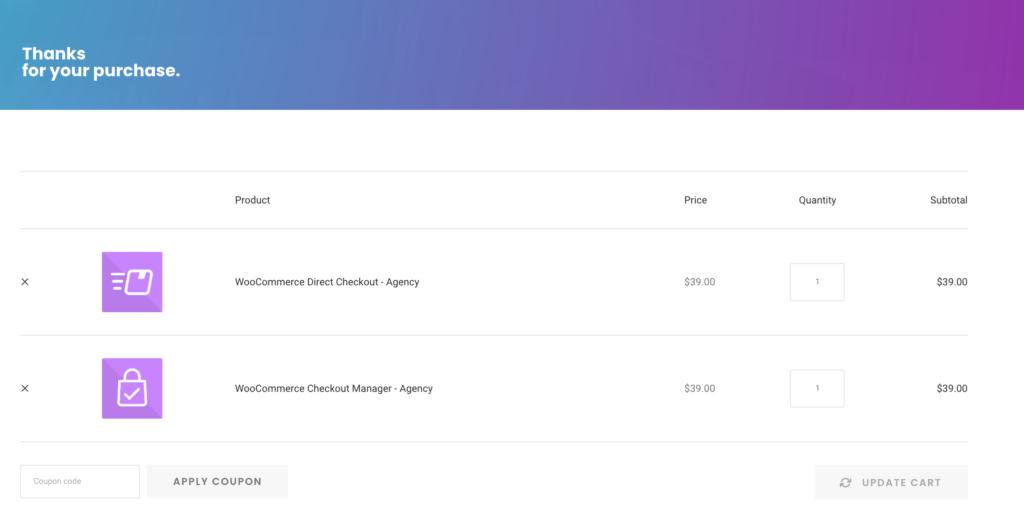Click the $39.00 price of Direct Checkout

pos(699,282)
